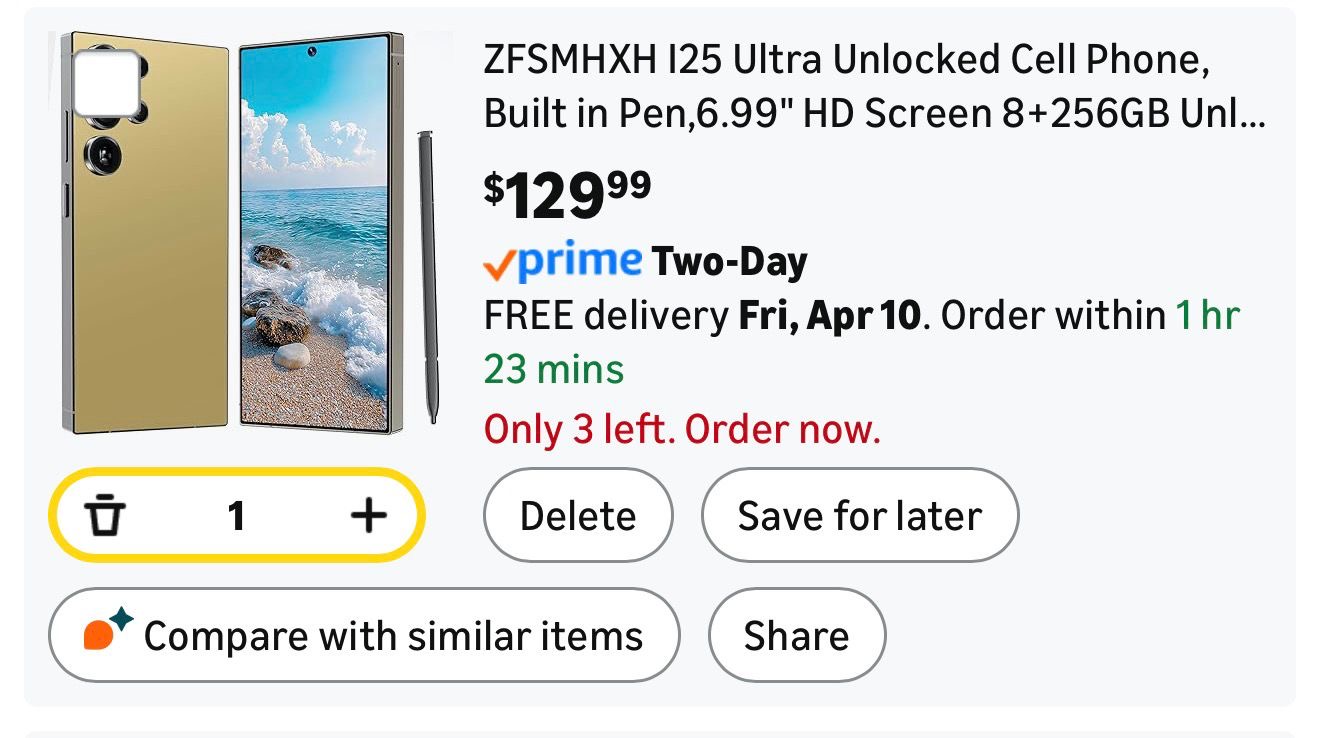The image size is (1320, 738).
Task: Increase quantity with the plus icon
Action: (368, 516)
